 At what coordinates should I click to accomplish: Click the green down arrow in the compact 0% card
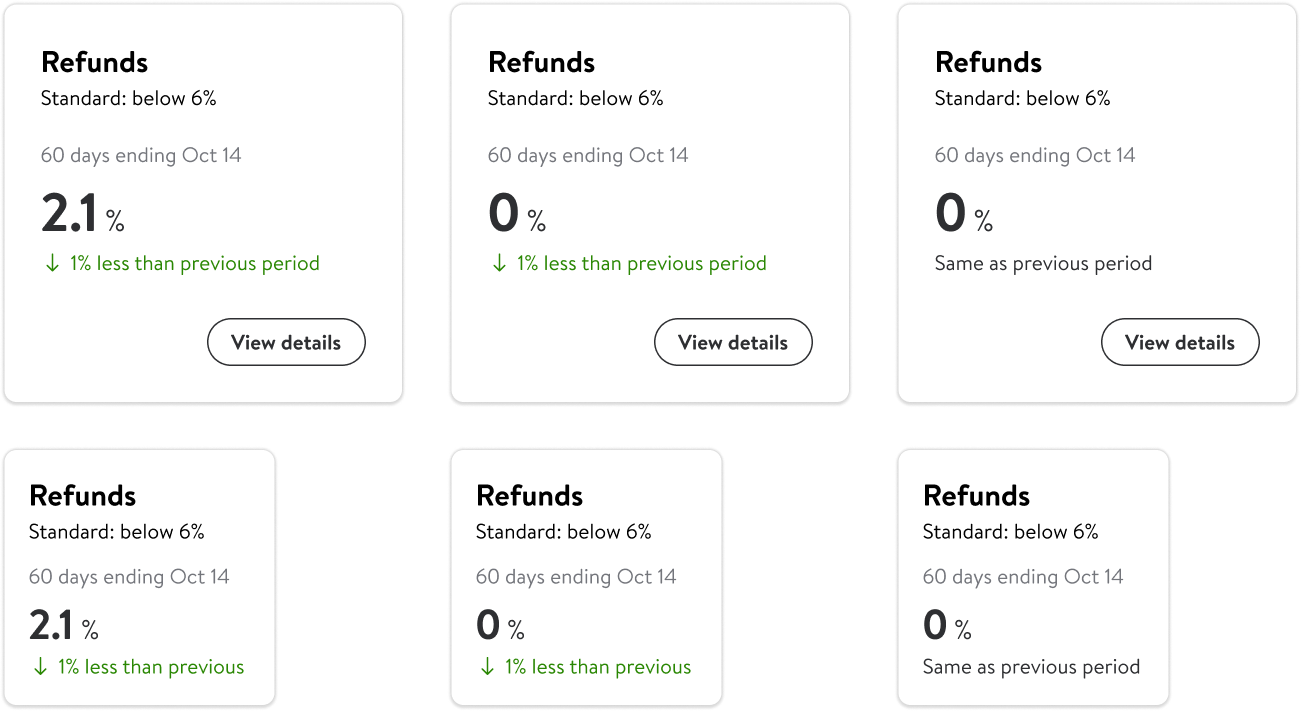487,667
